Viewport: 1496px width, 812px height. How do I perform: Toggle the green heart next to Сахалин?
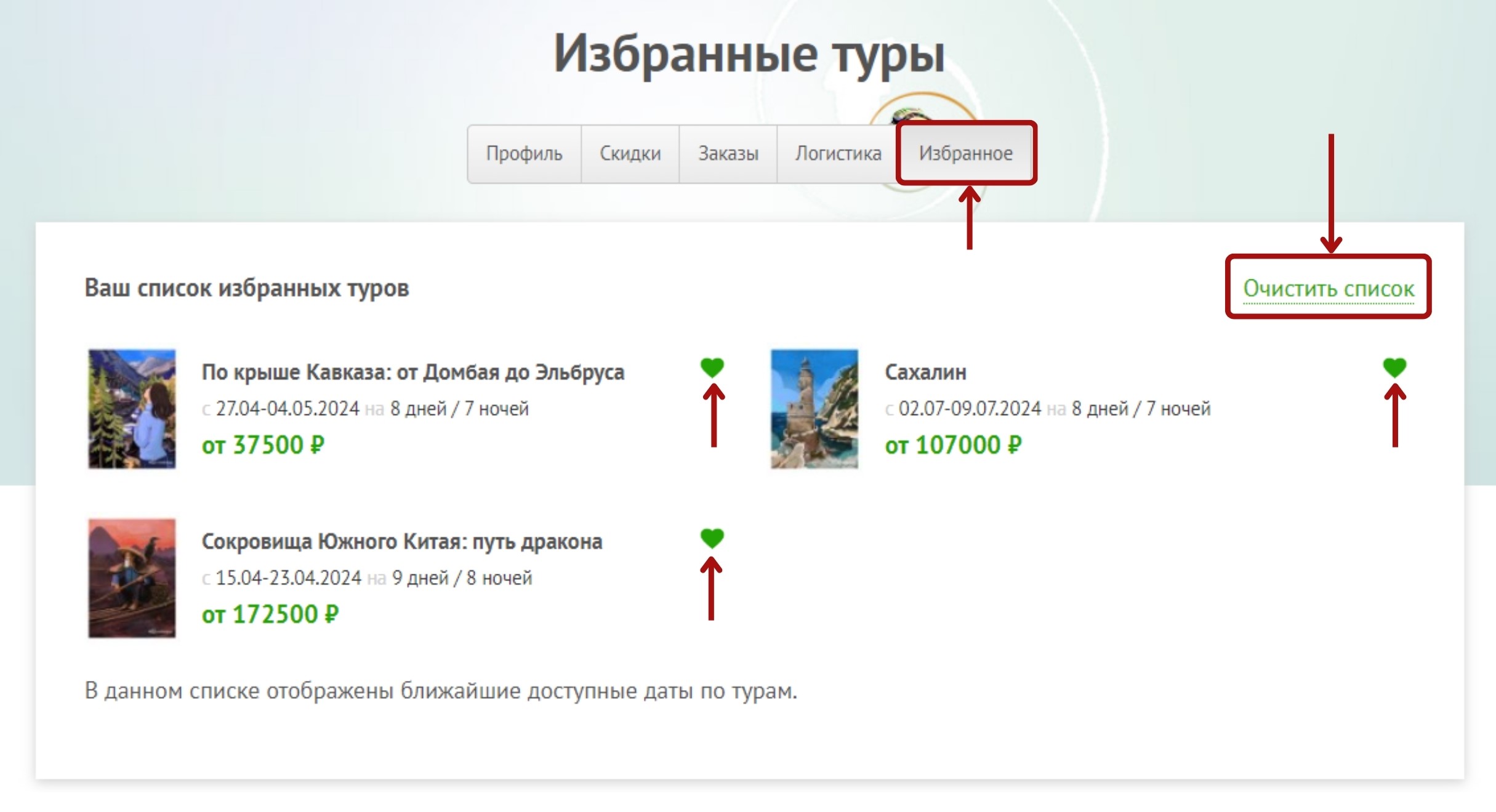click(x=1394, y=368)
